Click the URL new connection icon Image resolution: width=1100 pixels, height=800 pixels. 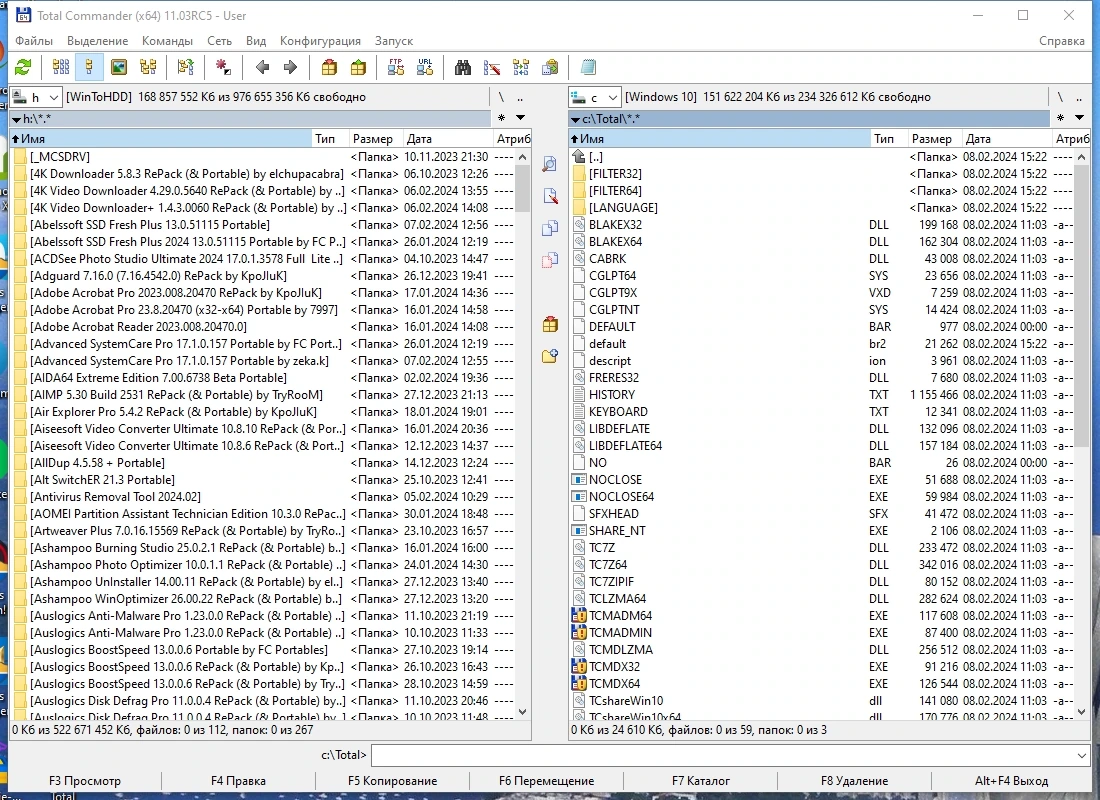click(x=425, y=67)
